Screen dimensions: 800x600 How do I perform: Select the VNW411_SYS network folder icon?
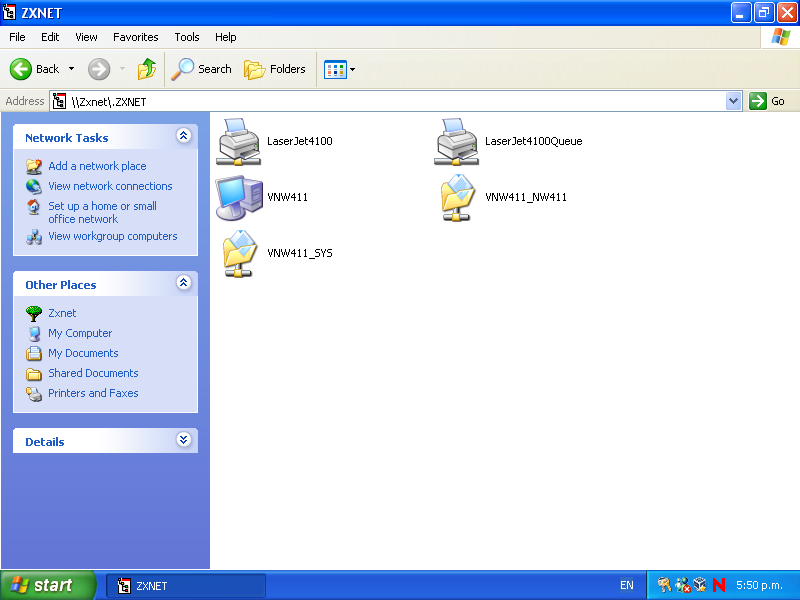pos(239,254)
